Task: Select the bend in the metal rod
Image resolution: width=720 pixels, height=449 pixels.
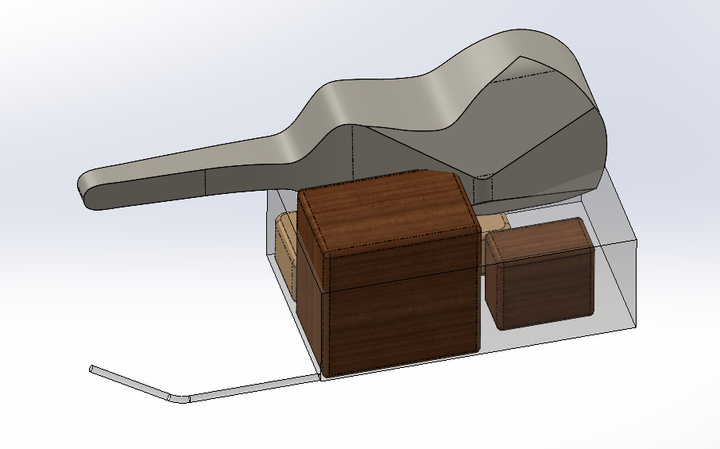Action: click(x=180, y=398)
